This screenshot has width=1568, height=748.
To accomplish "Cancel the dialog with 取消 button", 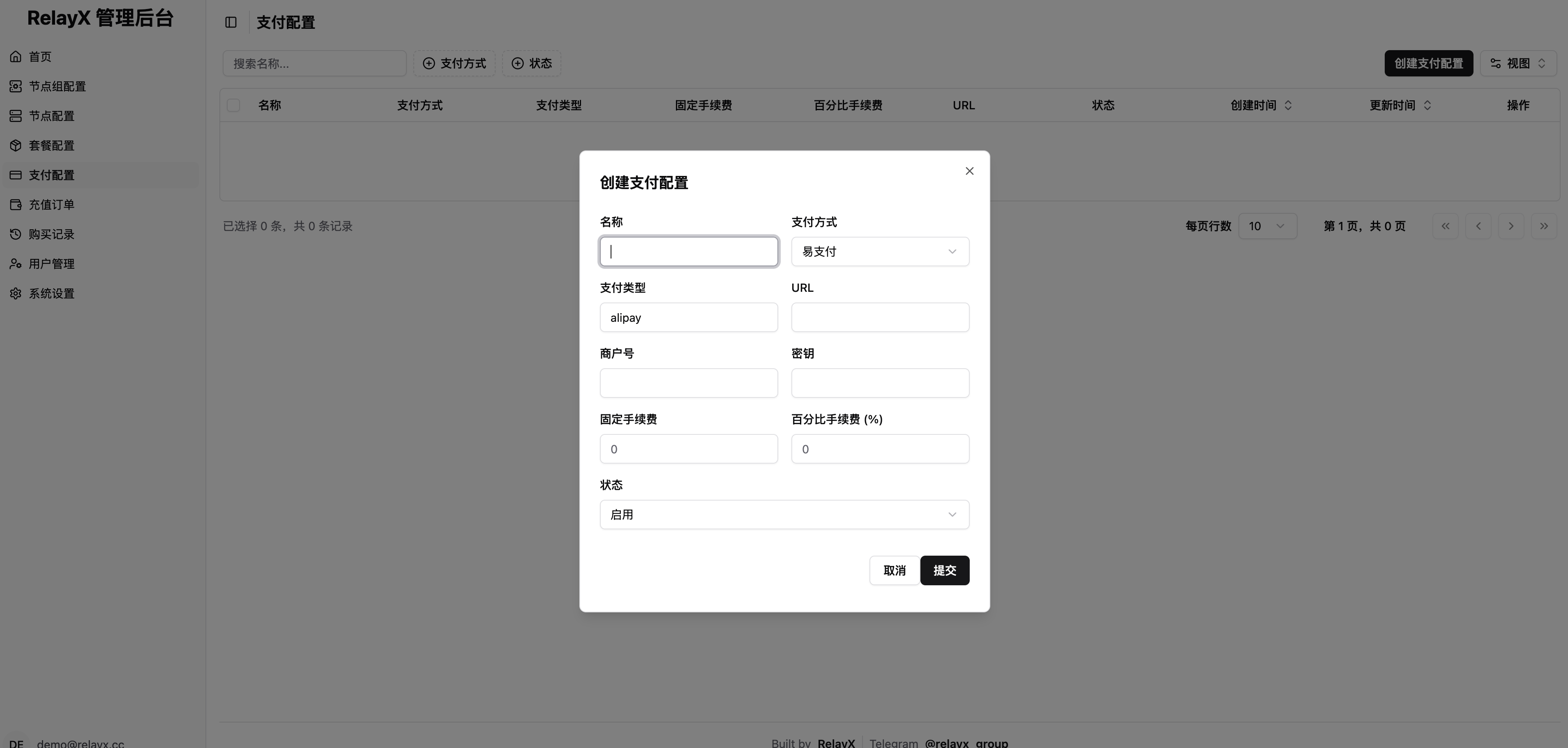I will point(894,570).
